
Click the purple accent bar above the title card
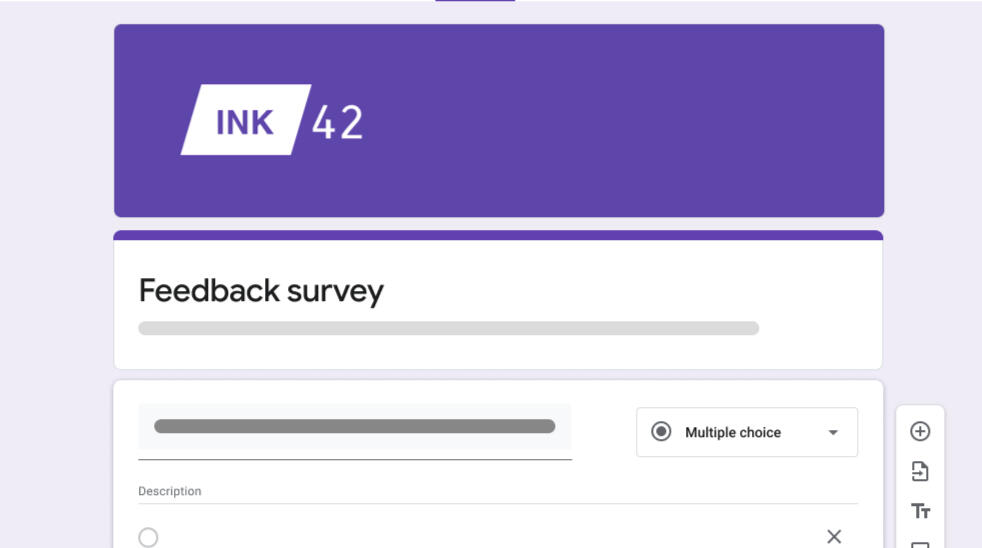[x=498, y=235]
